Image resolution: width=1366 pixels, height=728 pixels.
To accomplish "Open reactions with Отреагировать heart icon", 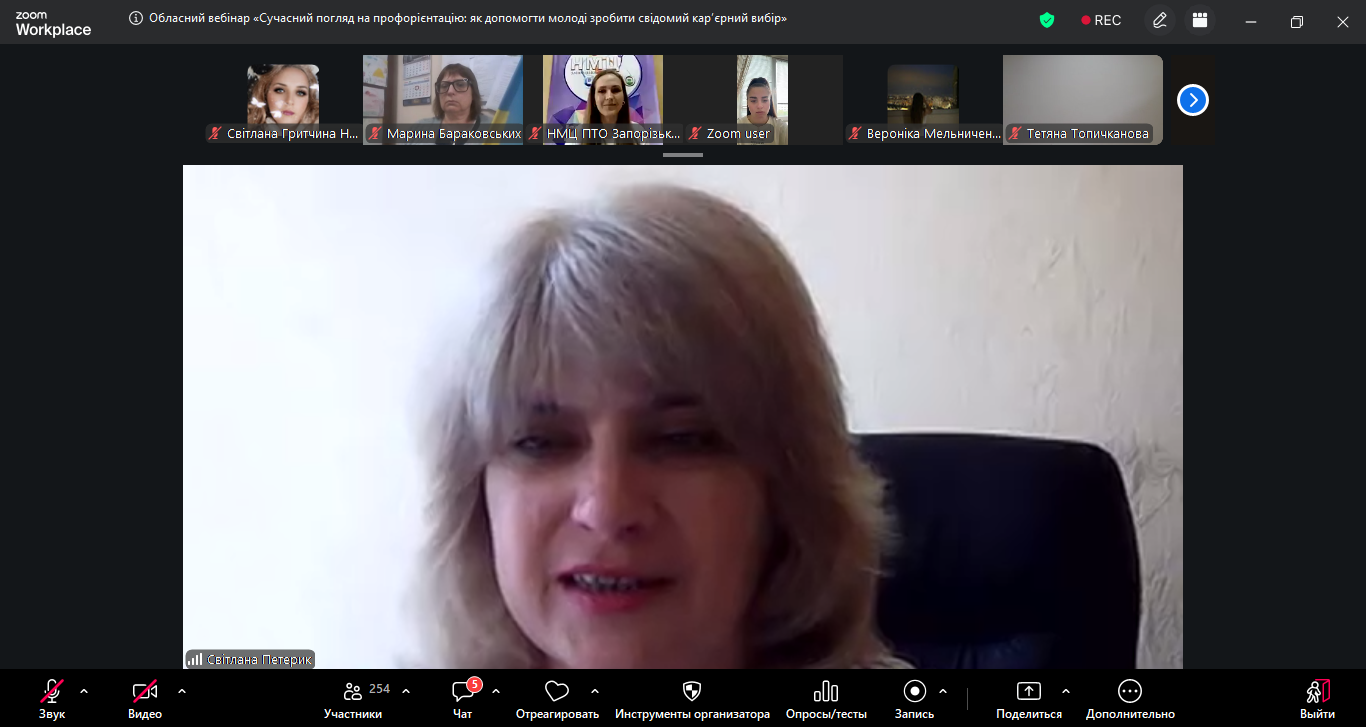I will pos(557,699).
